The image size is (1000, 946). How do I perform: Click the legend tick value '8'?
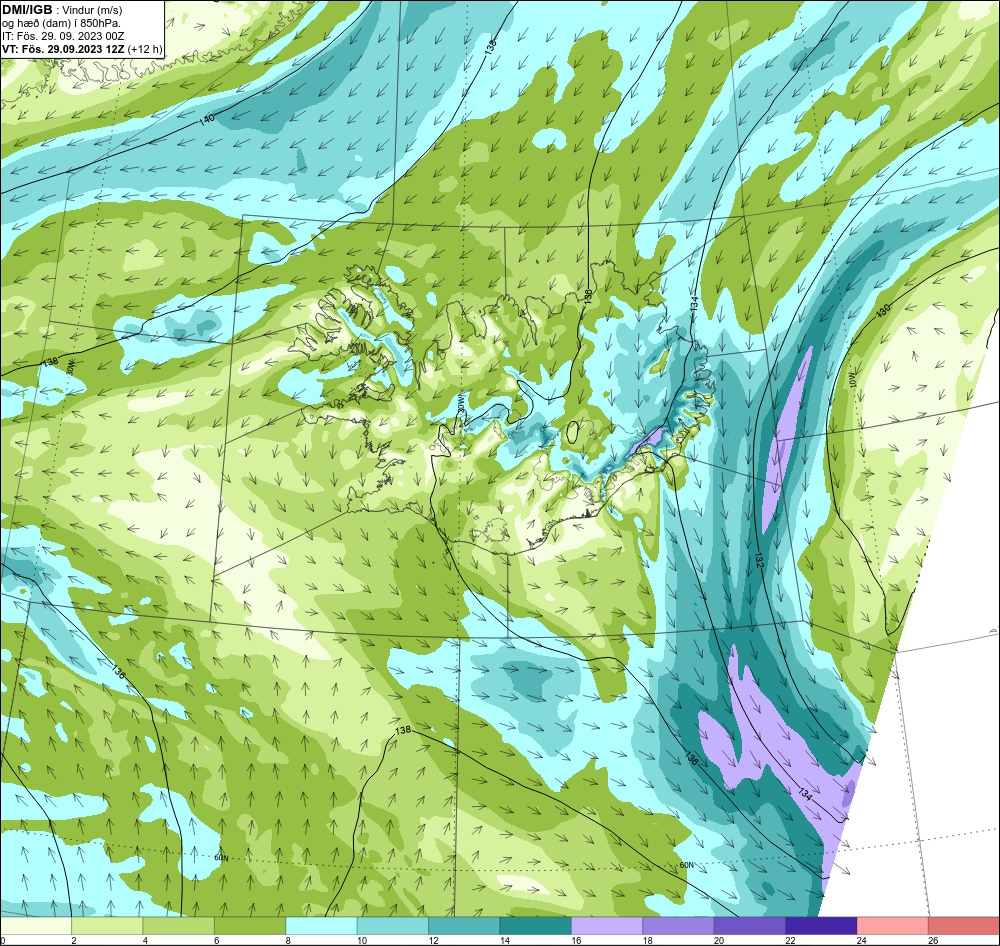point(288,940)
